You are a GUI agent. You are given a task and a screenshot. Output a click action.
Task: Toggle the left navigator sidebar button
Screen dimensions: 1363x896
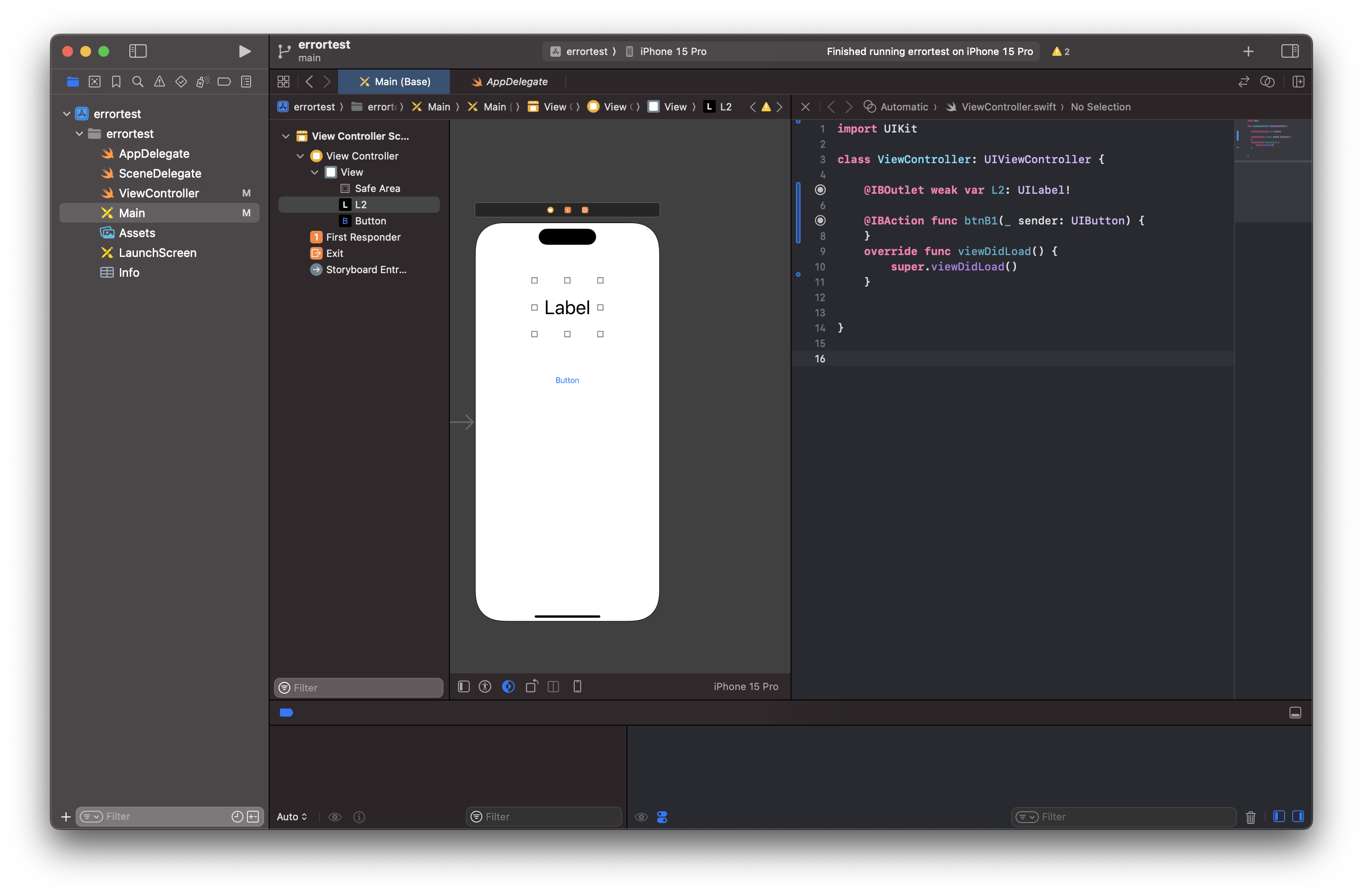pyautogui.click(x=137, y=51)
